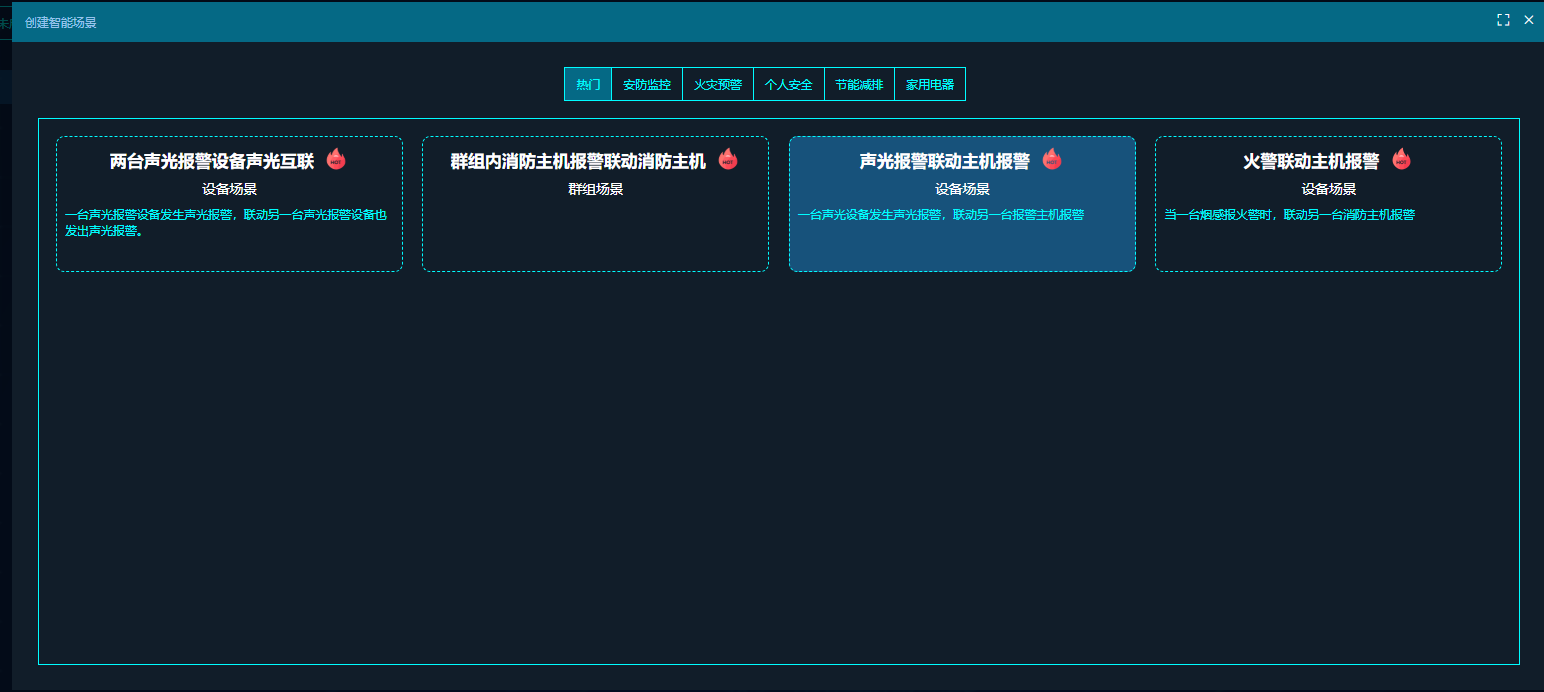Select the 火警联动主机报警 scene title
Screen dimensions: 1544x692
pyautogui.click(x=1311, y=162)
